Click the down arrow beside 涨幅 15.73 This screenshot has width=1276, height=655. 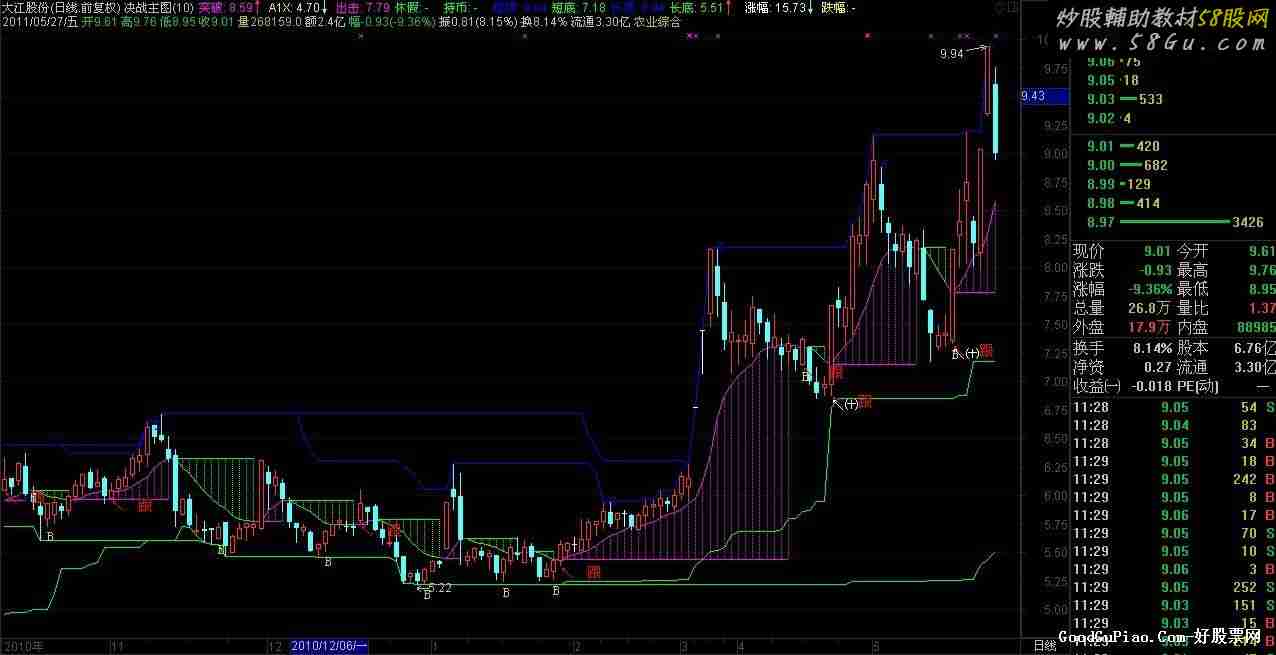(811, 7)
